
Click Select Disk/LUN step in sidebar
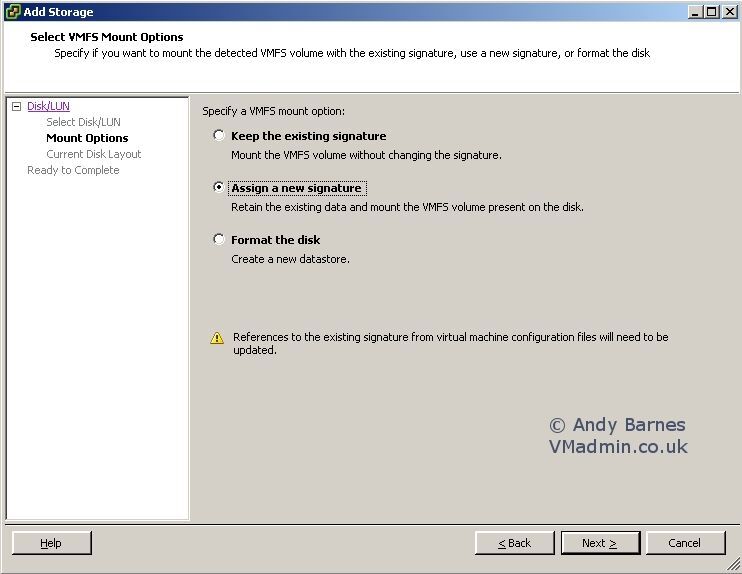click(83, 122)
